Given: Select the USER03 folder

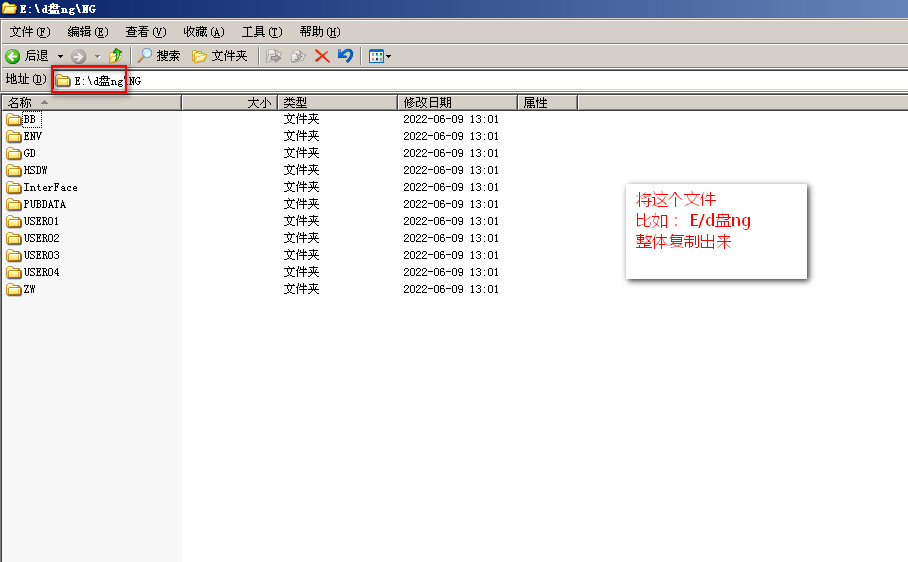Looking at the screenshot, I should (x=41, y=255).
